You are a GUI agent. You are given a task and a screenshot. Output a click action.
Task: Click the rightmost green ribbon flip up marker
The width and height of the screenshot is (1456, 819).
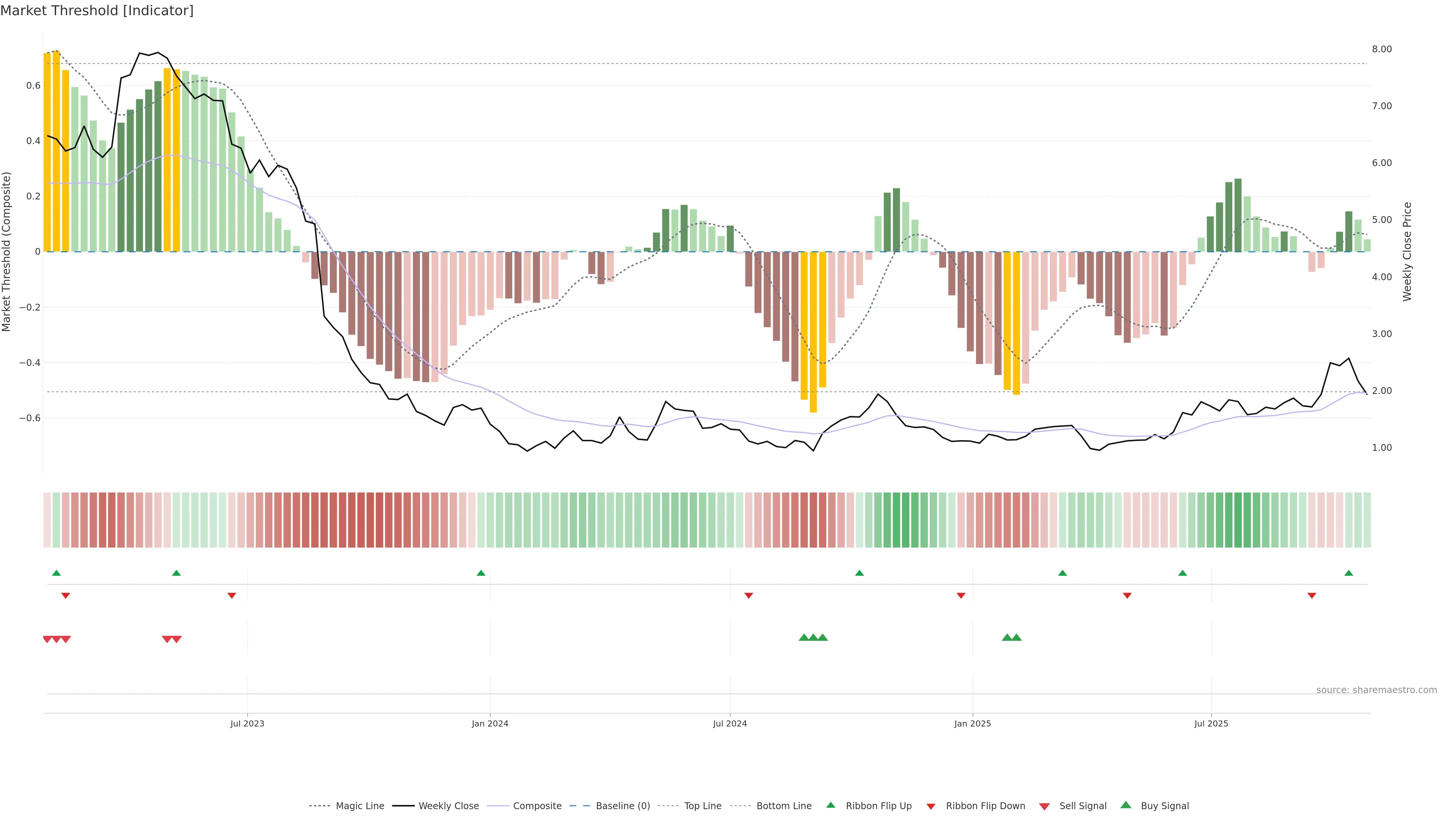(x=1349, y=573)
